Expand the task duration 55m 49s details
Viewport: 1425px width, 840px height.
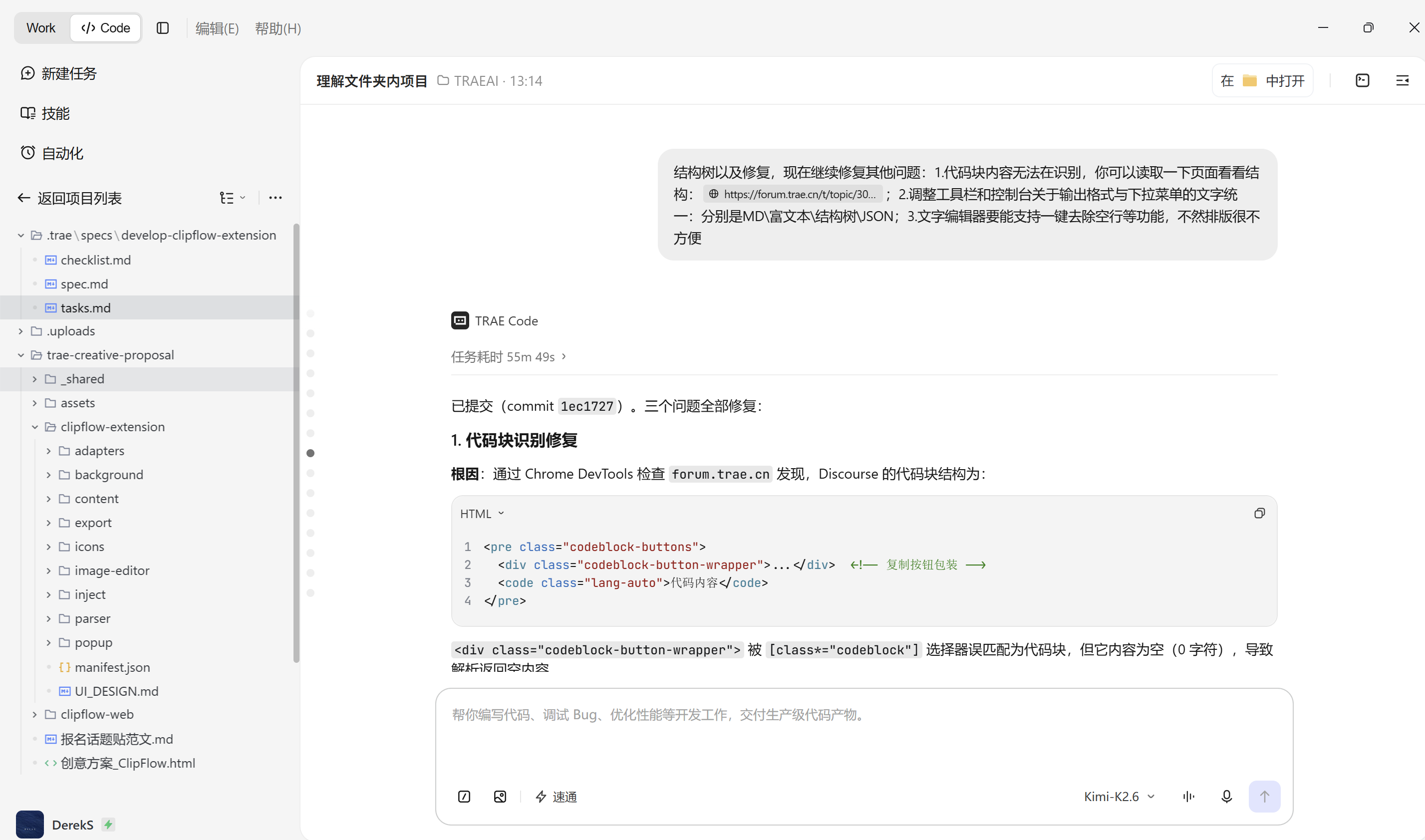[x=508, y=356]
